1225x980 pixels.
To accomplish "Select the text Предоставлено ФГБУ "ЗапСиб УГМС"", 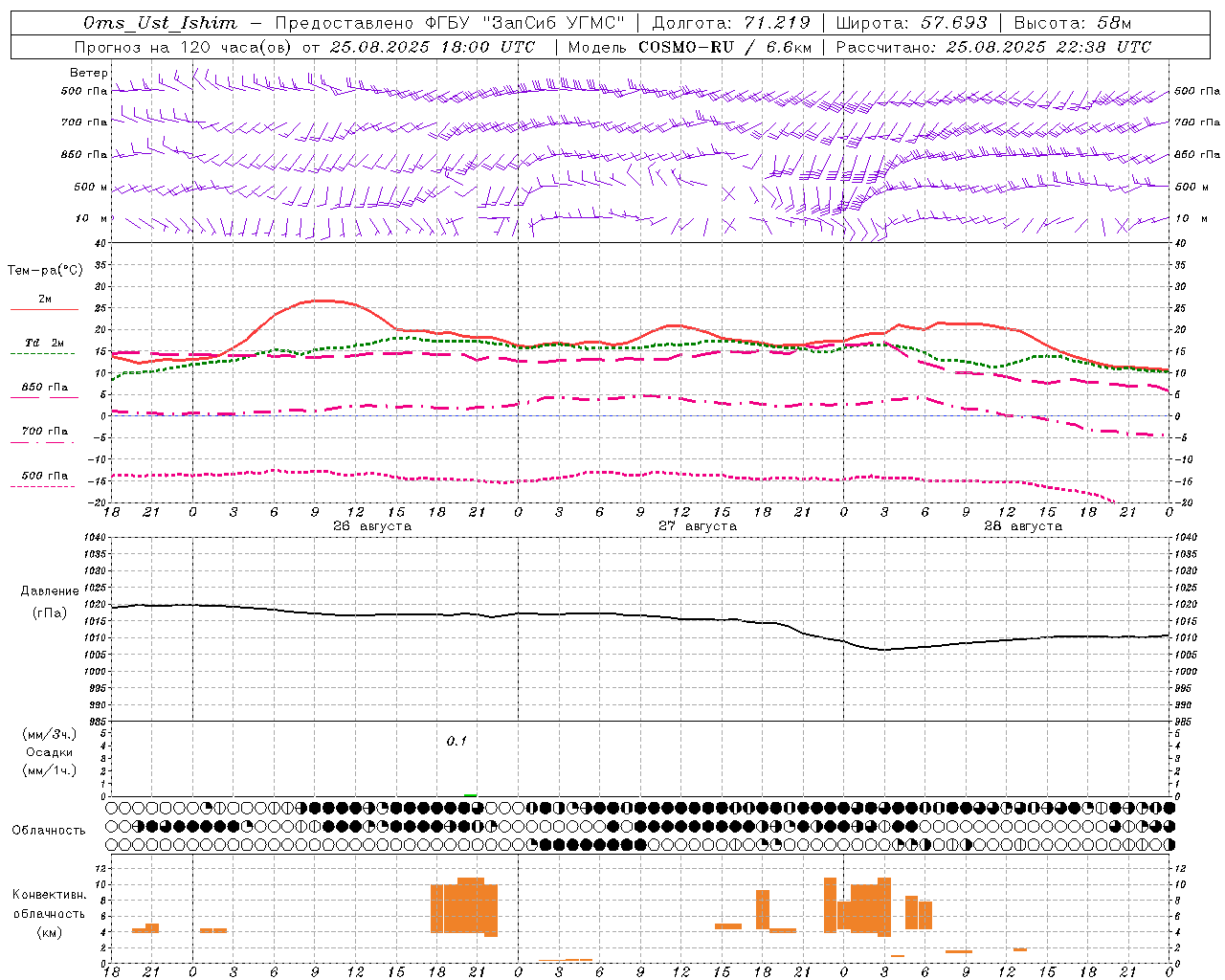I will pyautogui.click(x=449, y=23).
